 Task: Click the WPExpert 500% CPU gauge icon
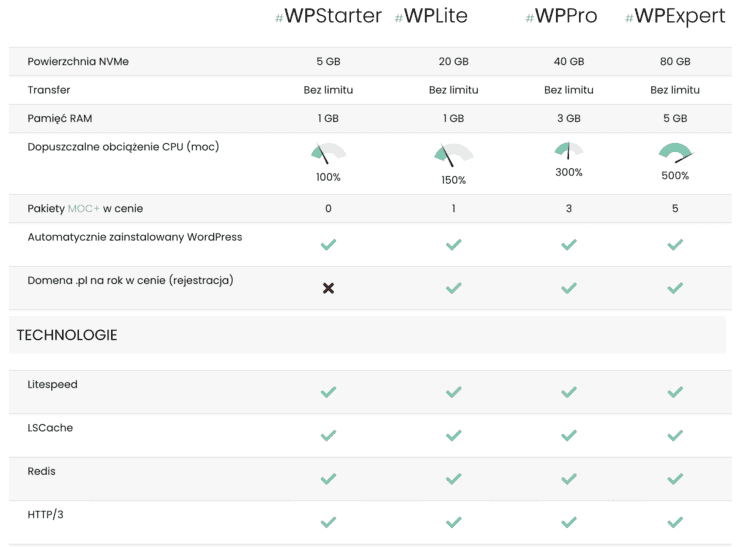[x=676, y=152]
